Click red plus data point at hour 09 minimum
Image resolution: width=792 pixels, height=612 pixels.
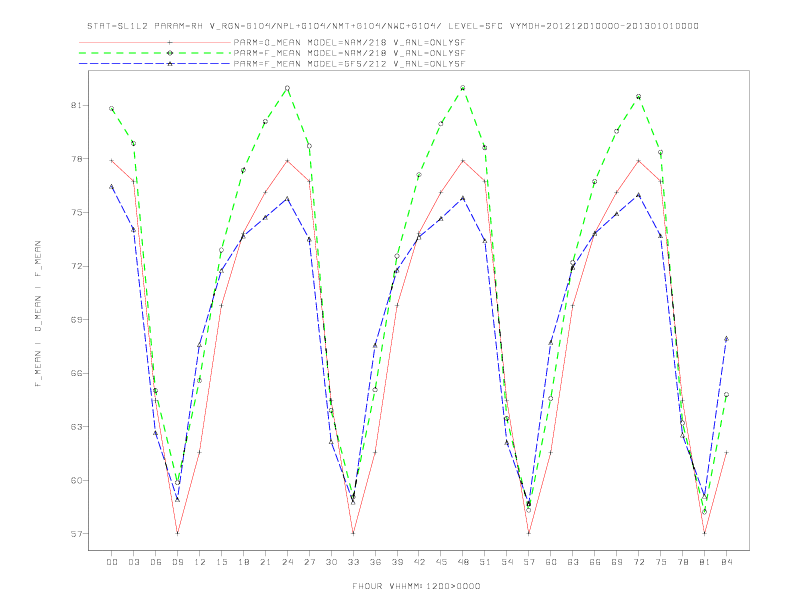point(177,533)
